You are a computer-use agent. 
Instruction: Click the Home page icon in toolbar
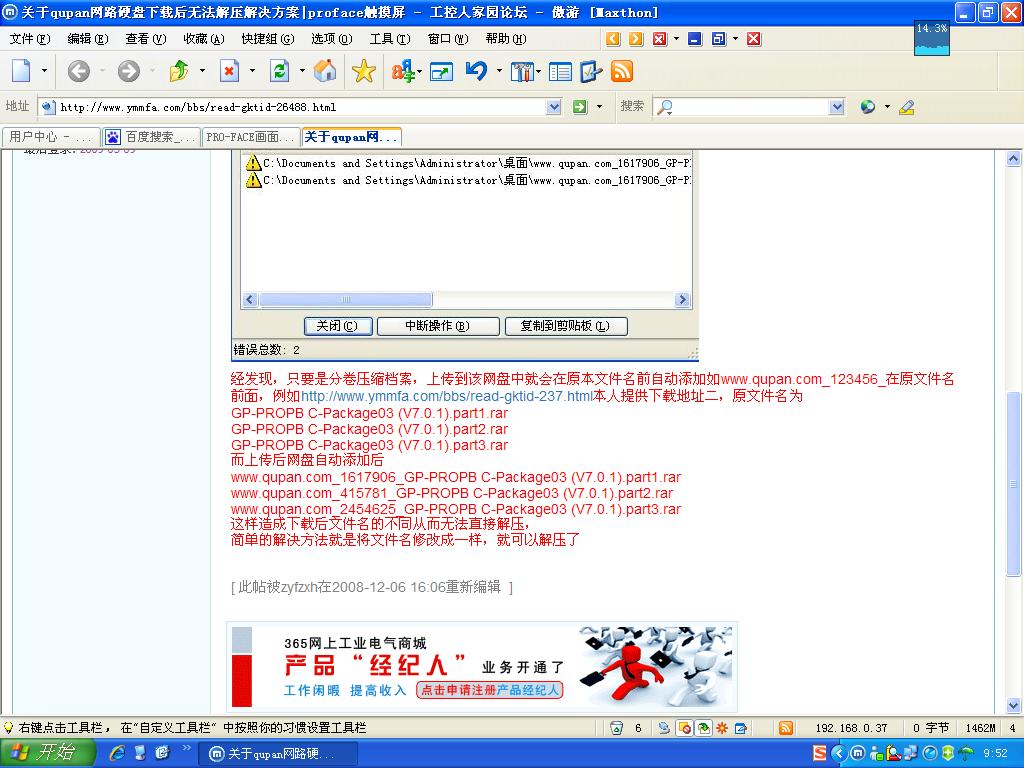coord(325,71)
